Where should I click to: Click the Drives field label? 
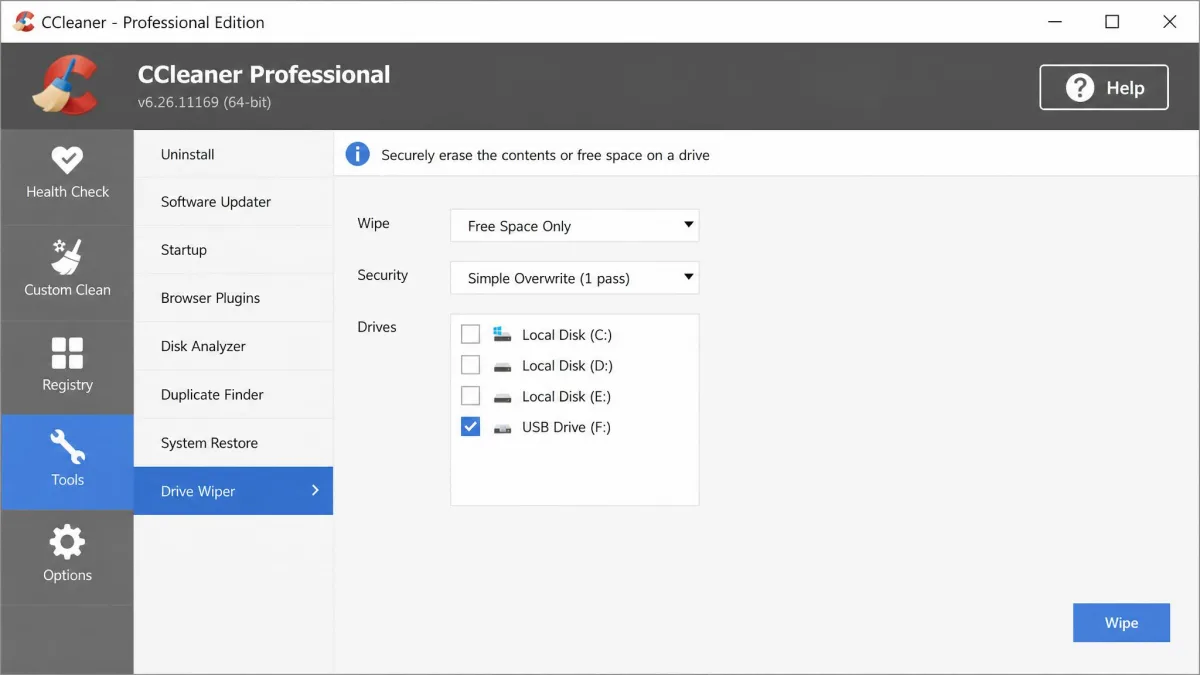tap(377, 327)
